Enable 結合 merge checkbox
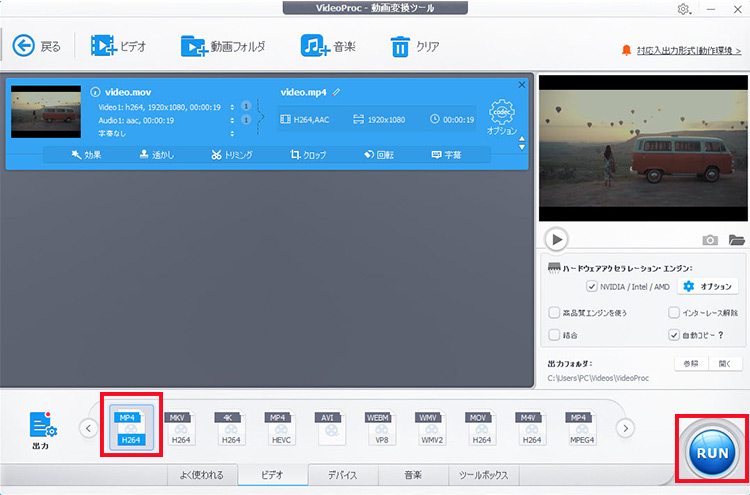 coord(554,335)
